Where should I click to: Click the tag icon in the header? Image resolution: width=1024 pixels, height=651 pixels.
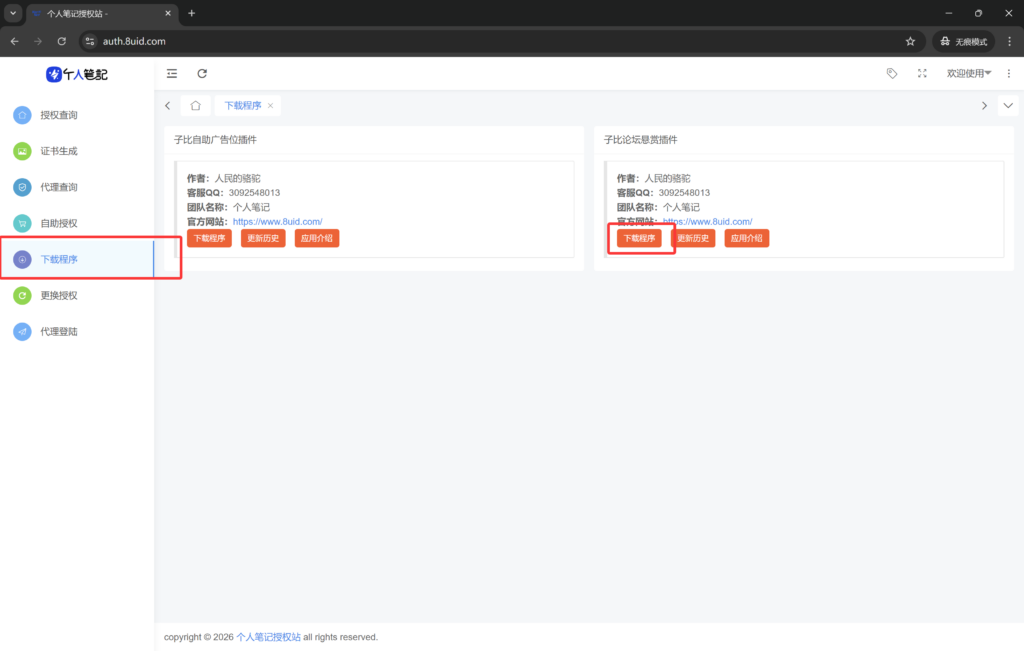coord(892,73)
